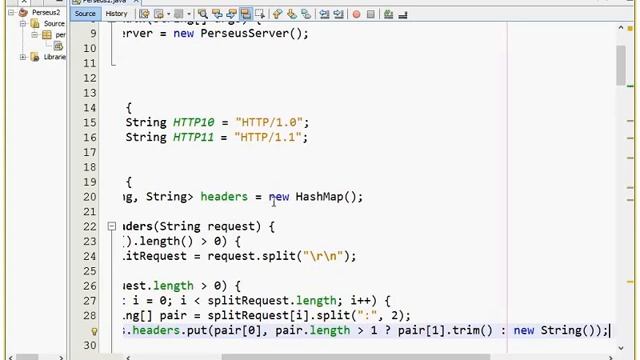Find next occurrence in the editor
Image resolution: width=640 pixels, height=360 pixels.
231,14
